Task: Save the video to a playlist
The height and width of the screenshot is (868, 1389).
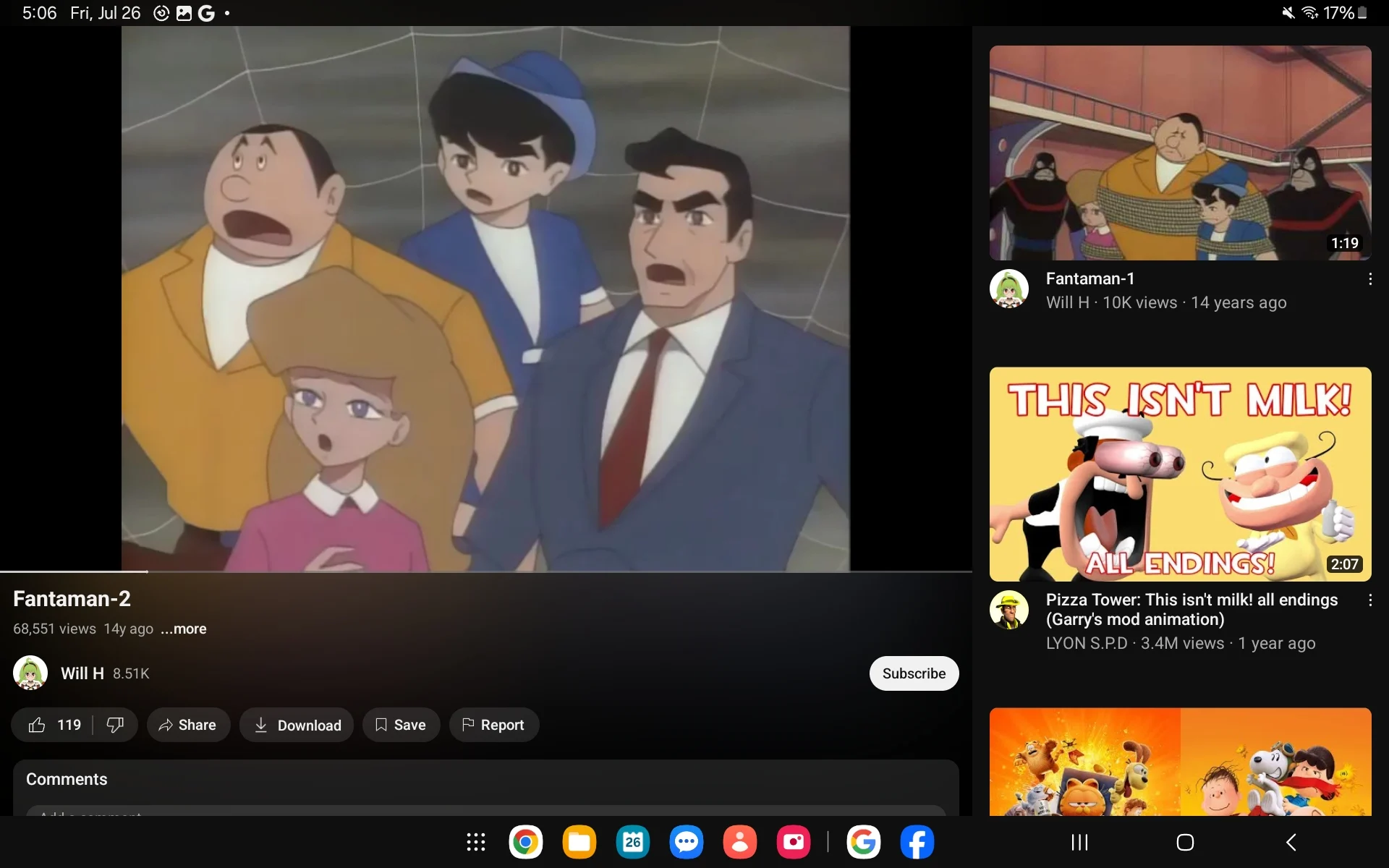Action: coord(401,725)
